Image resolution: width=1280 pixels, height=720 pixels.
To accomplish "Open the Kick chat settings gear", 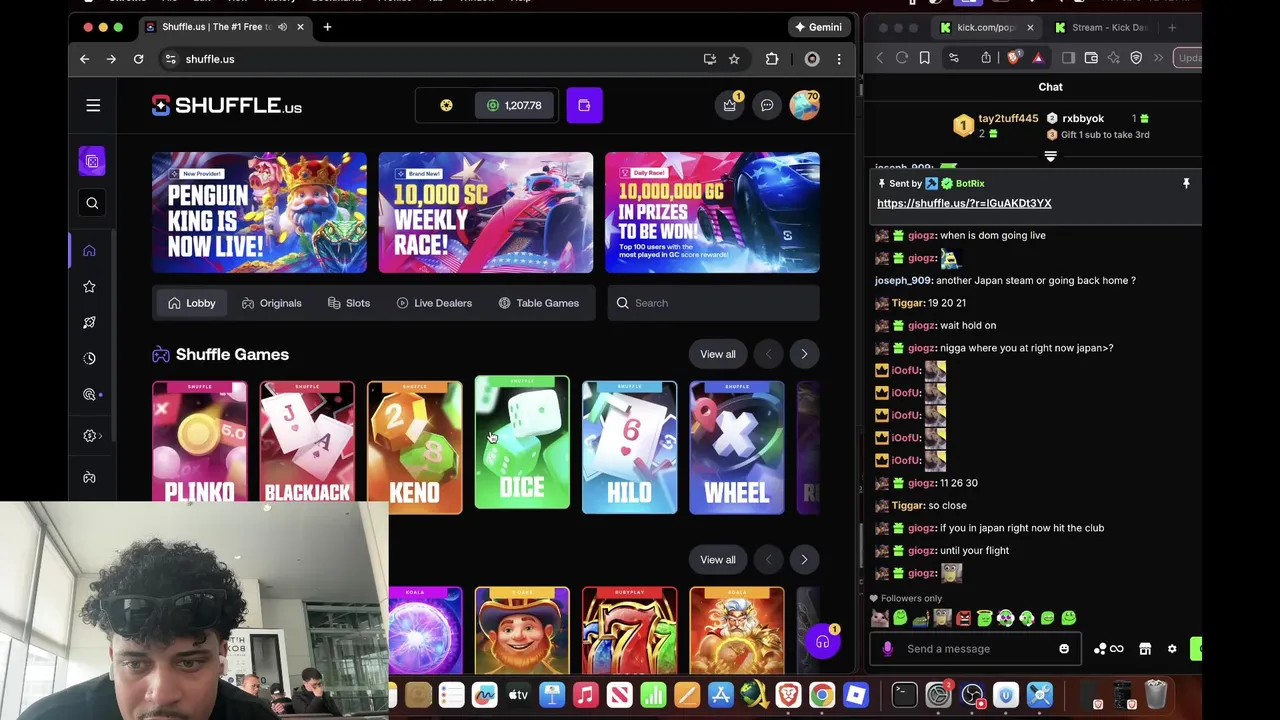I will coord(1172,649).
